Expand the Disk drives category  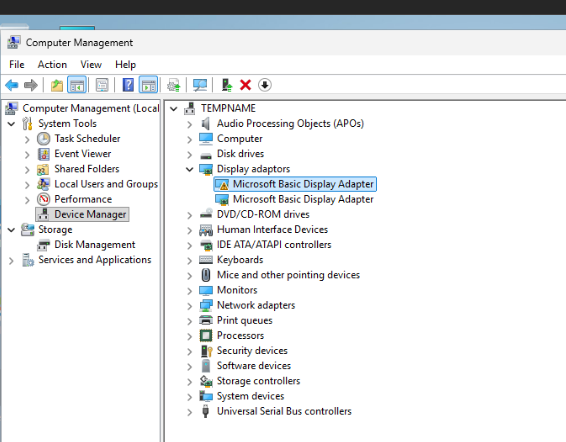(x=190, y=155)
